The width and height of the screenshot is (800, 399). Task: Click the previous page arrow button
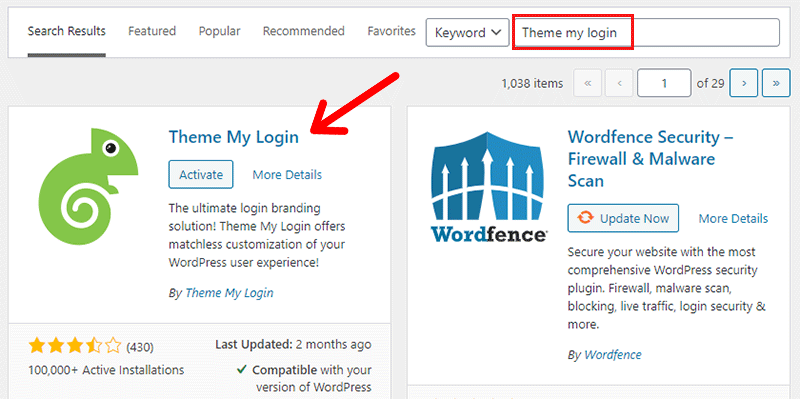pyautogui.click(x=619, y=83)
